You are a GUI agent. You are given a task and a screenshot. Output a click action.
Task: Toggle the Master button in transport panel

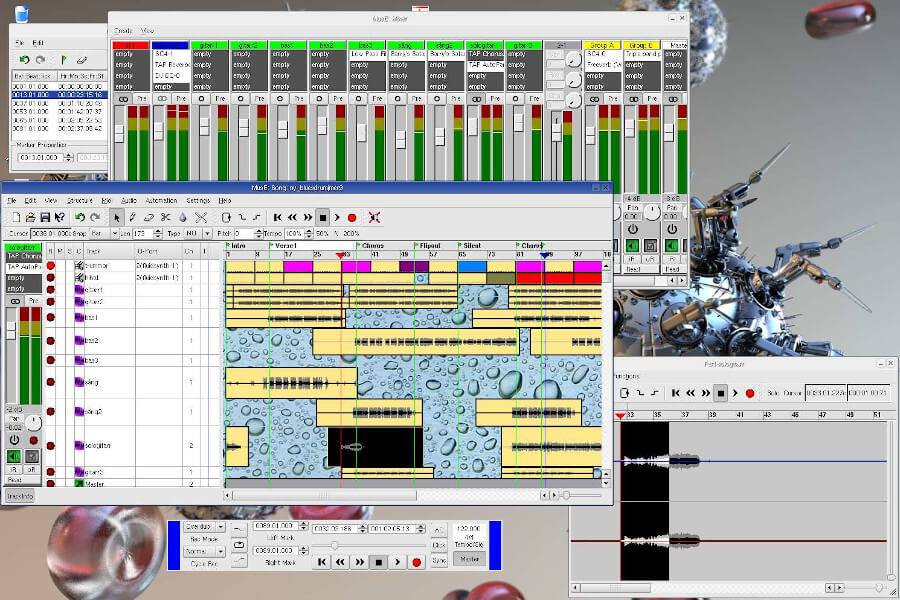point(467,559)
